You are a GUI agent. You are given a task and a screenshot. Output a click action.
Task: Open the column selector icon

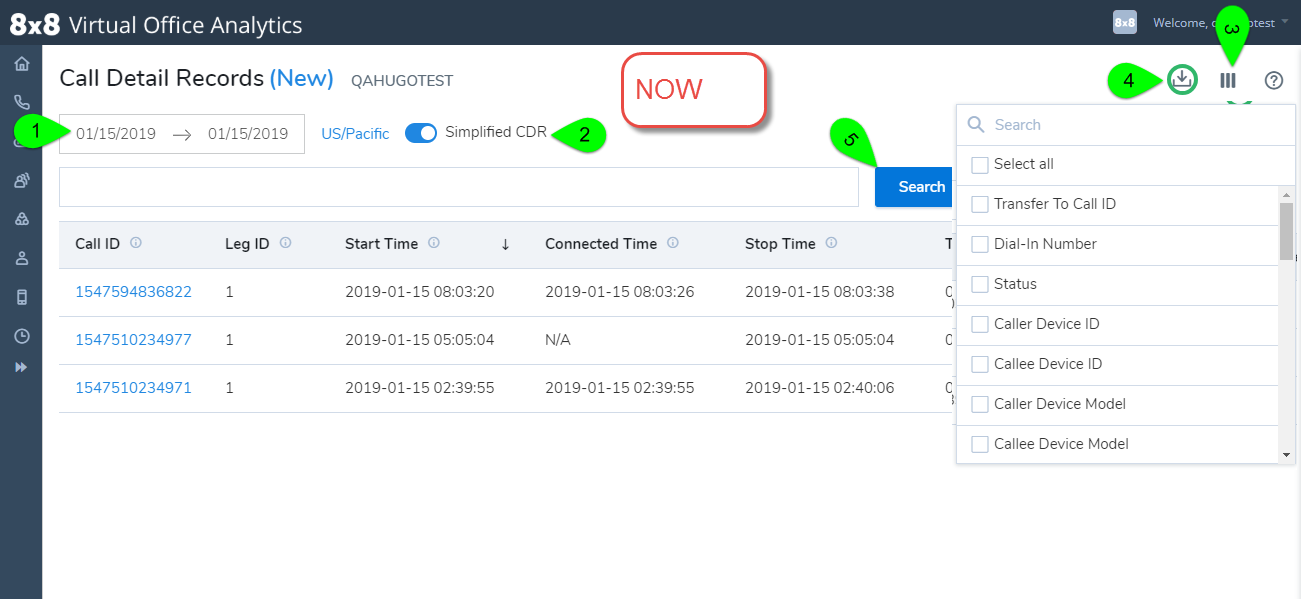(x=1228, y=80)
